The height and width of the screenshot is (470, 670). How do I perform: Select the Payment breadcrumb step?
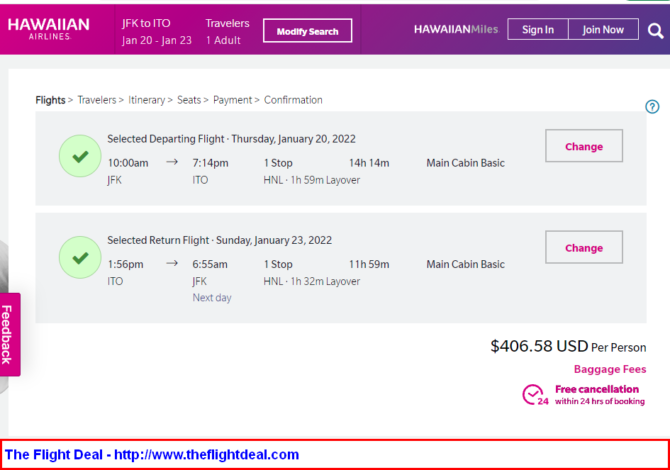pyautogui.click(x=232, y=100)
